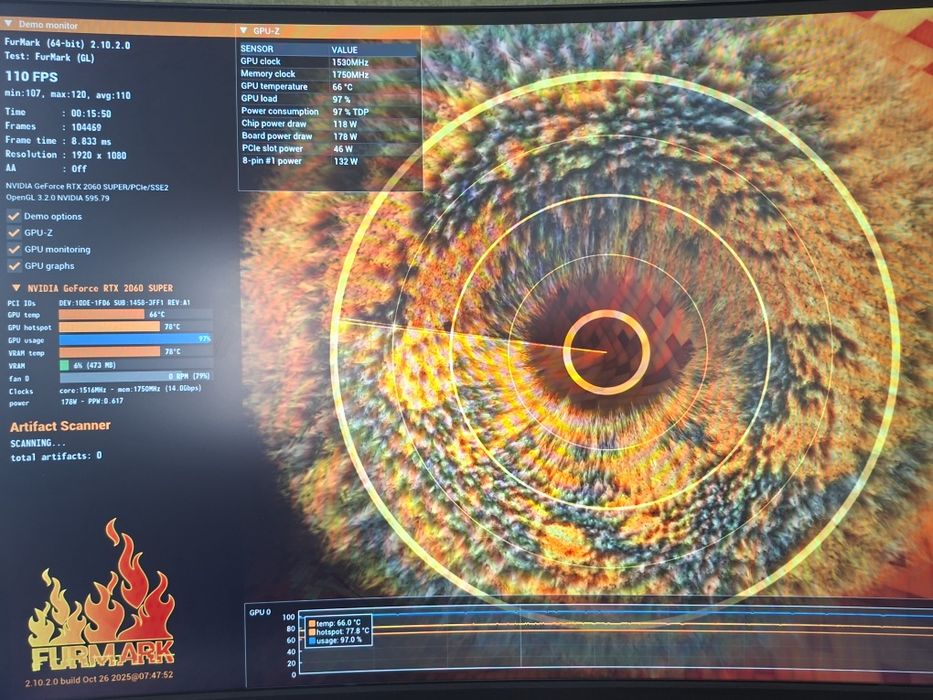Click the power '178W - PPW:0.617' line

click(x=92, y=402)
